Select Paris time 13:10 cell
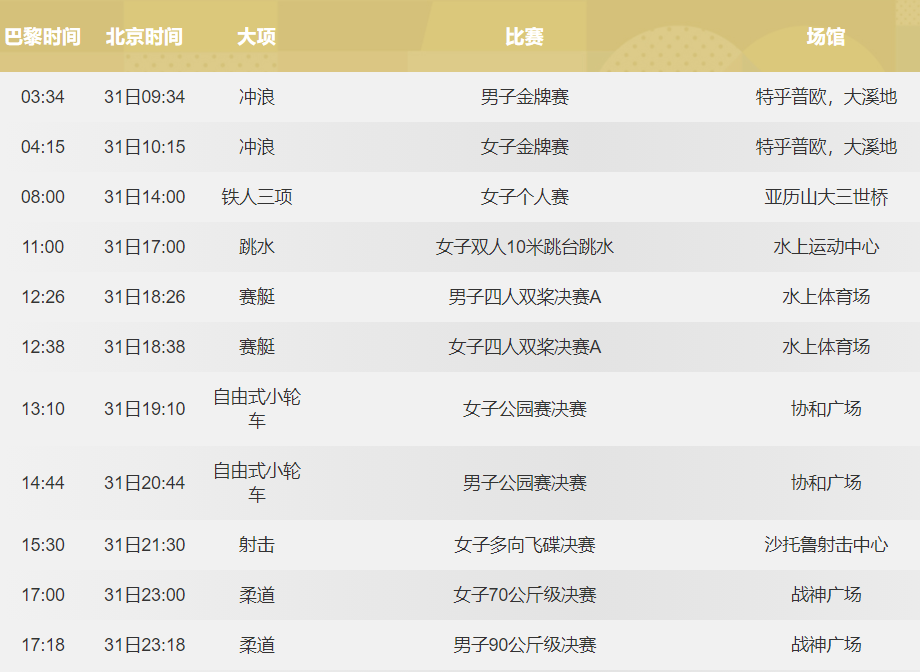This screenshot has height=672, width=920. (43, 408)
